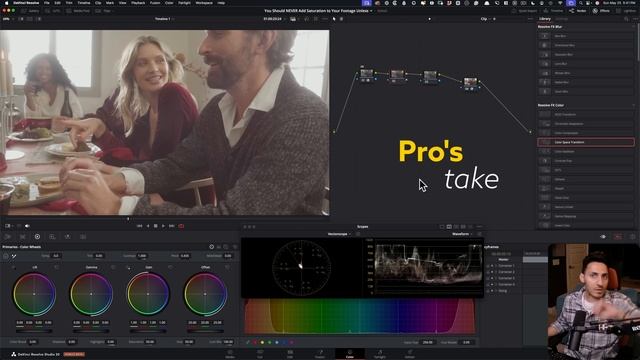The height and width of the screenshot is (360, 640).
Task: Toggle two-scope layout in Scopes header
Action: pos(449,227)
